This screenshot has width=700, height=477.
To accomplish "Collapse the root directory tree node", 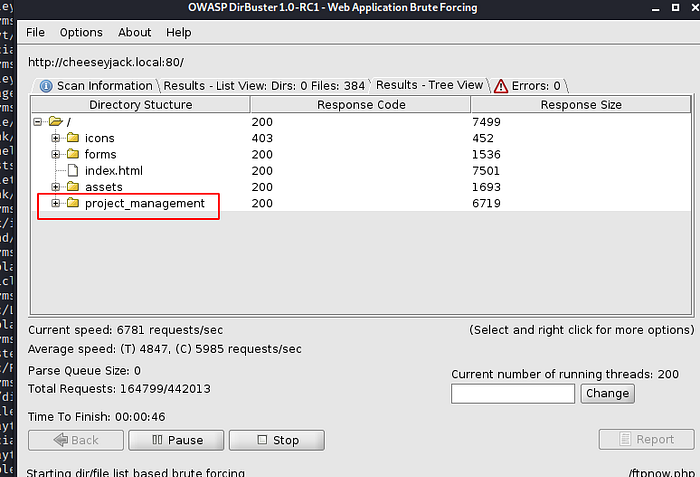I will (38, 122).
